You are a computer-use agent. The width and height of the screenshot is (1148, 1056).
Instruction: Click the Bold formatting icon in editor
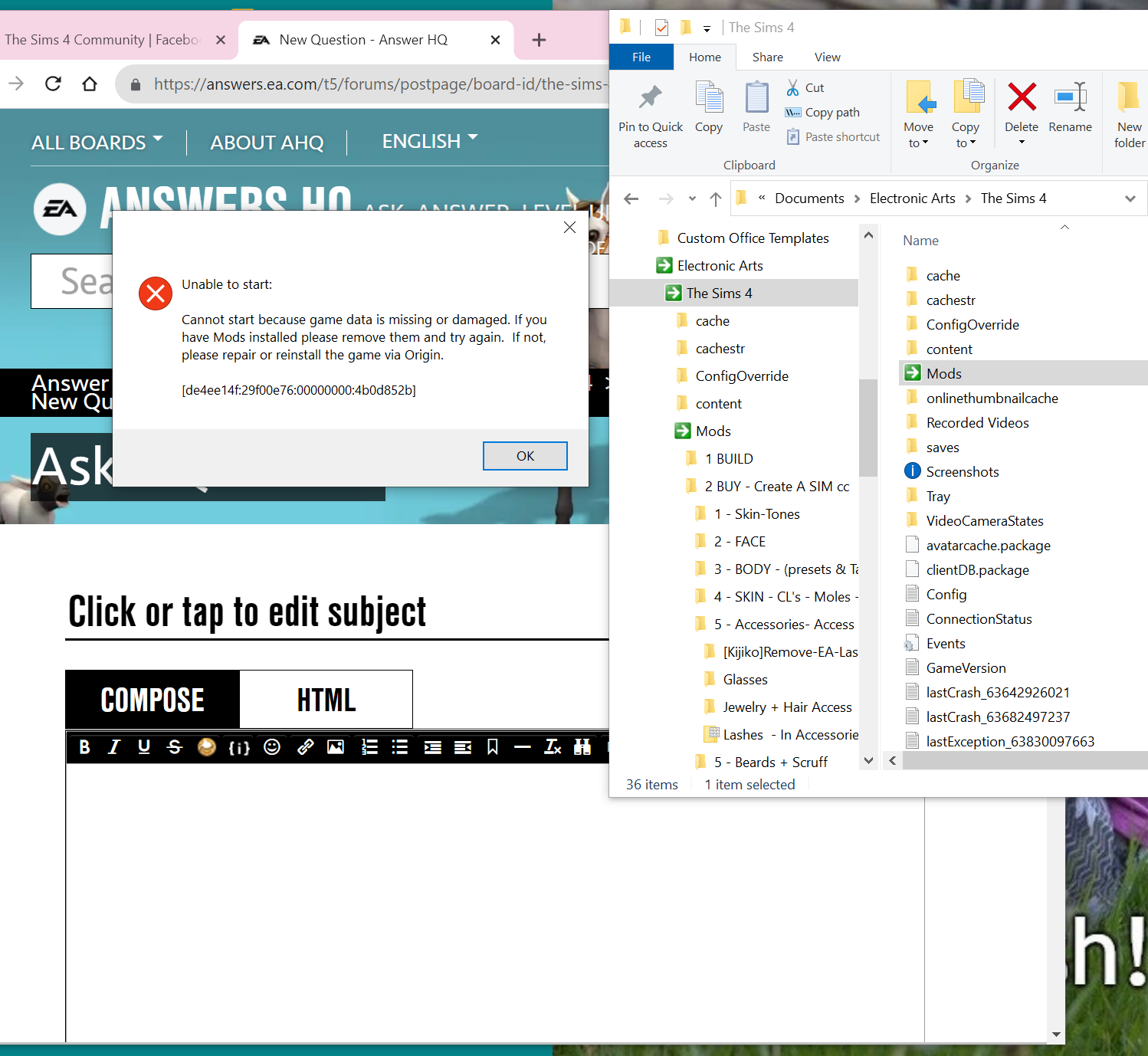click(85, 747)
